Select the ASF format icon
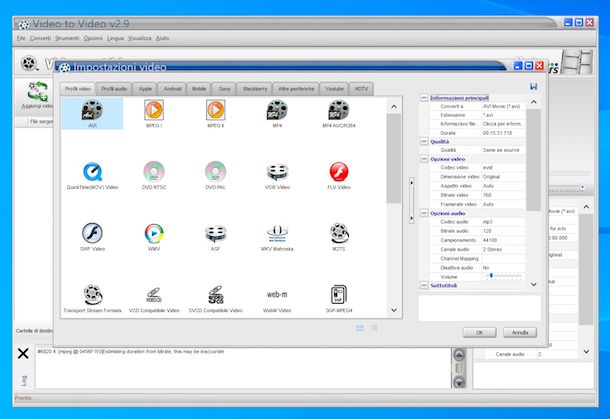 tap(216, 237)
